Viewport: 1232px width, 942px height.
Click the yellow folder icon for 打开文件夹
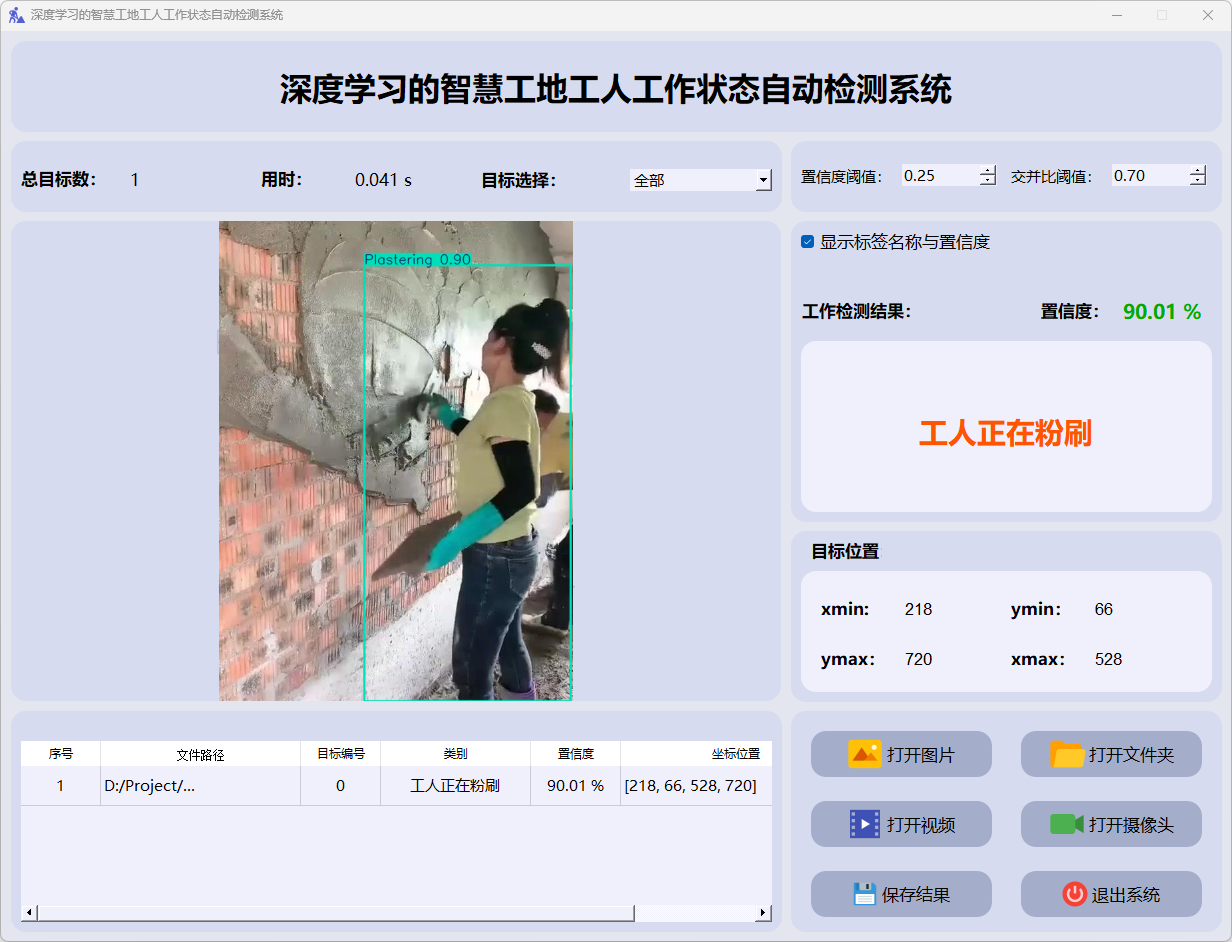coord(1067,754)
